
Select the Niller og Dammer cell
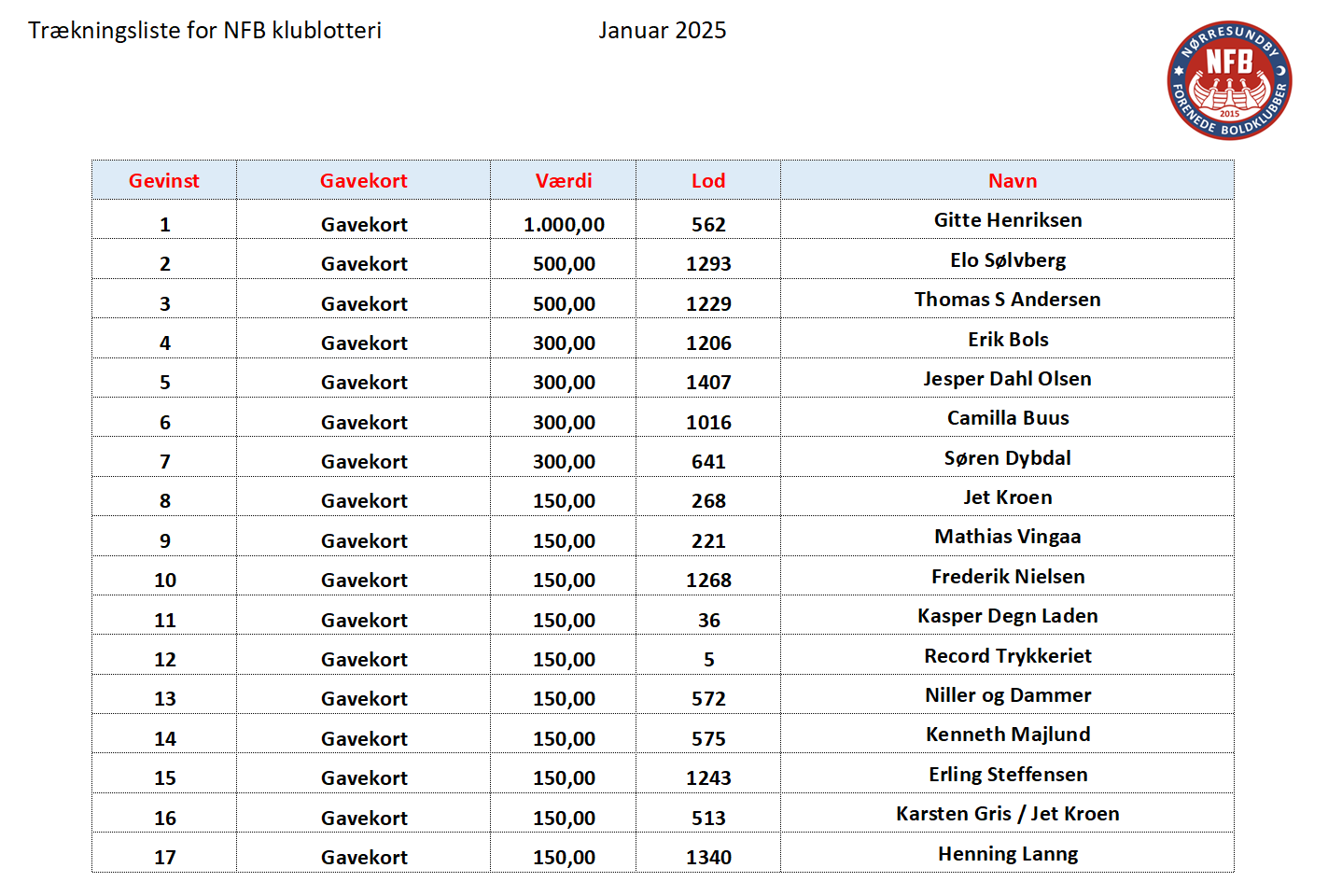click(1008, 695)
